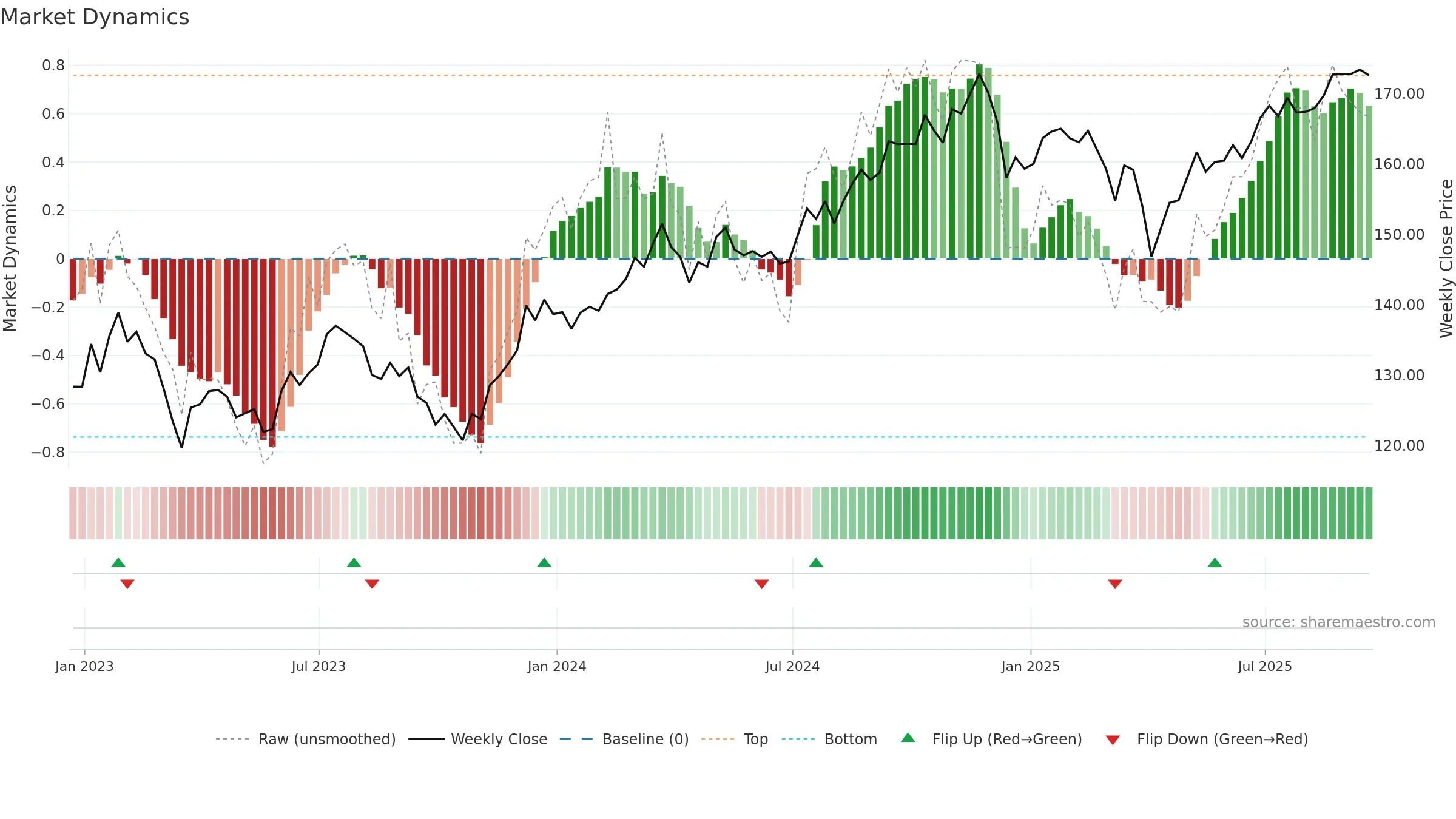The width and height of the screenshot is (1456, 819).
Task: Click the red Flip Down triangle after Jan 2023
Action: coord(127,584)
